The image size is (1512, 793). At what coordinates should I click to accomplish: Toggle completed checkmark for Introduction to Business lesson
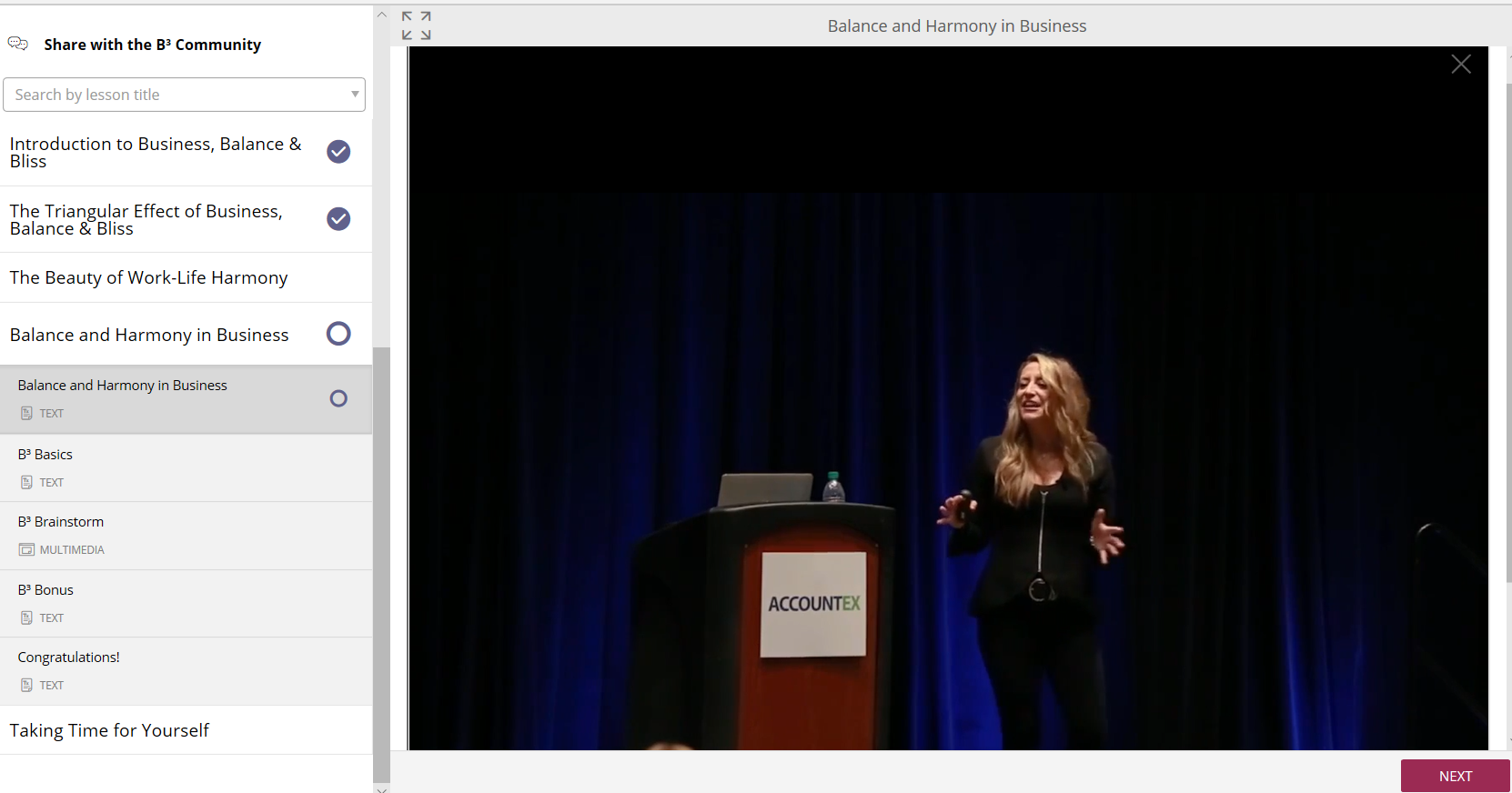(x=338, y=151)
